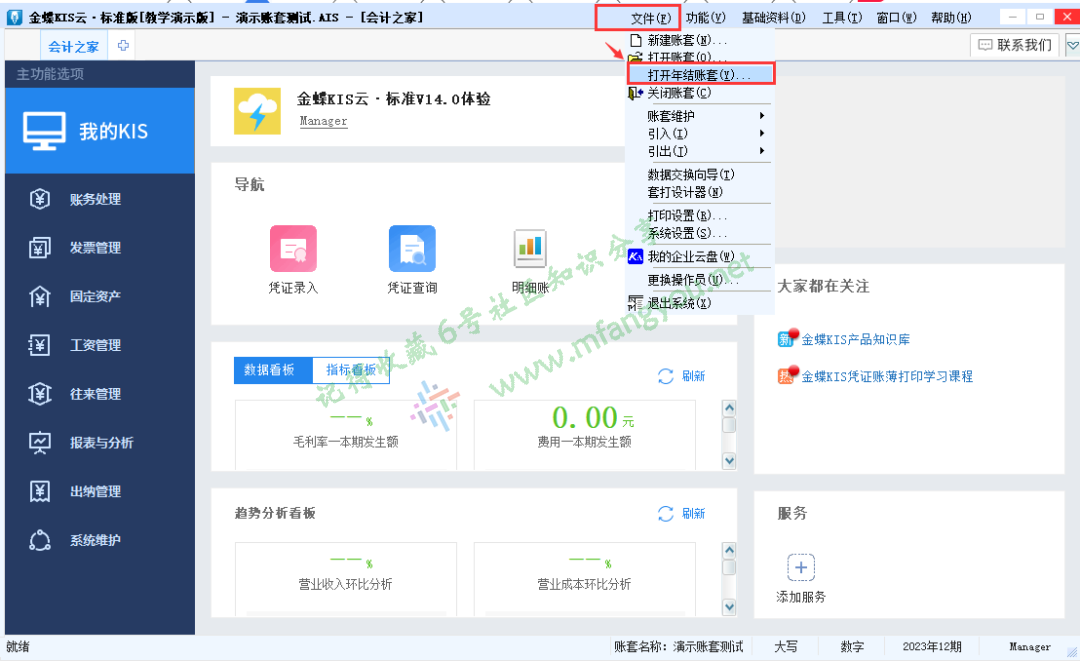Viewport: 1080px width, 661px height.
Task: Open 发票管理 invoice management module
Action: pos(95,248)
